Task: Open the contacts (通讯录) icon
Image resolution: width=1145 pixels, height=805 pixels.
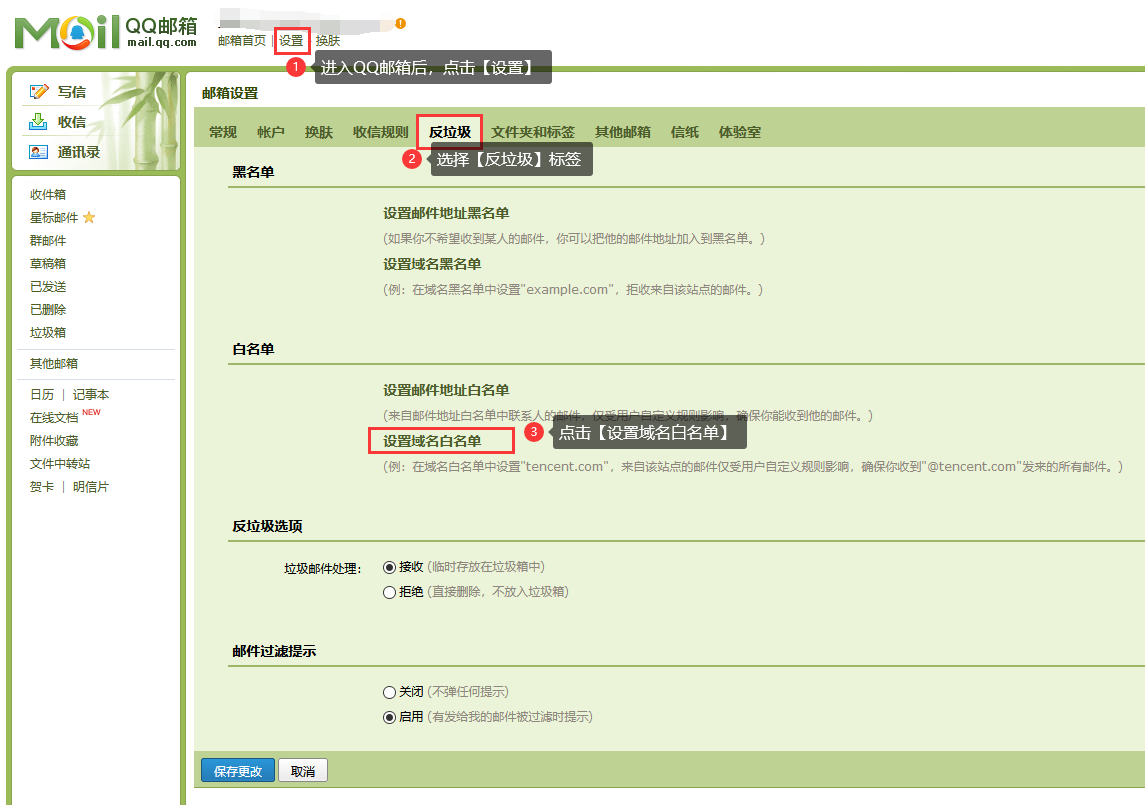Action: coord(39,152)
